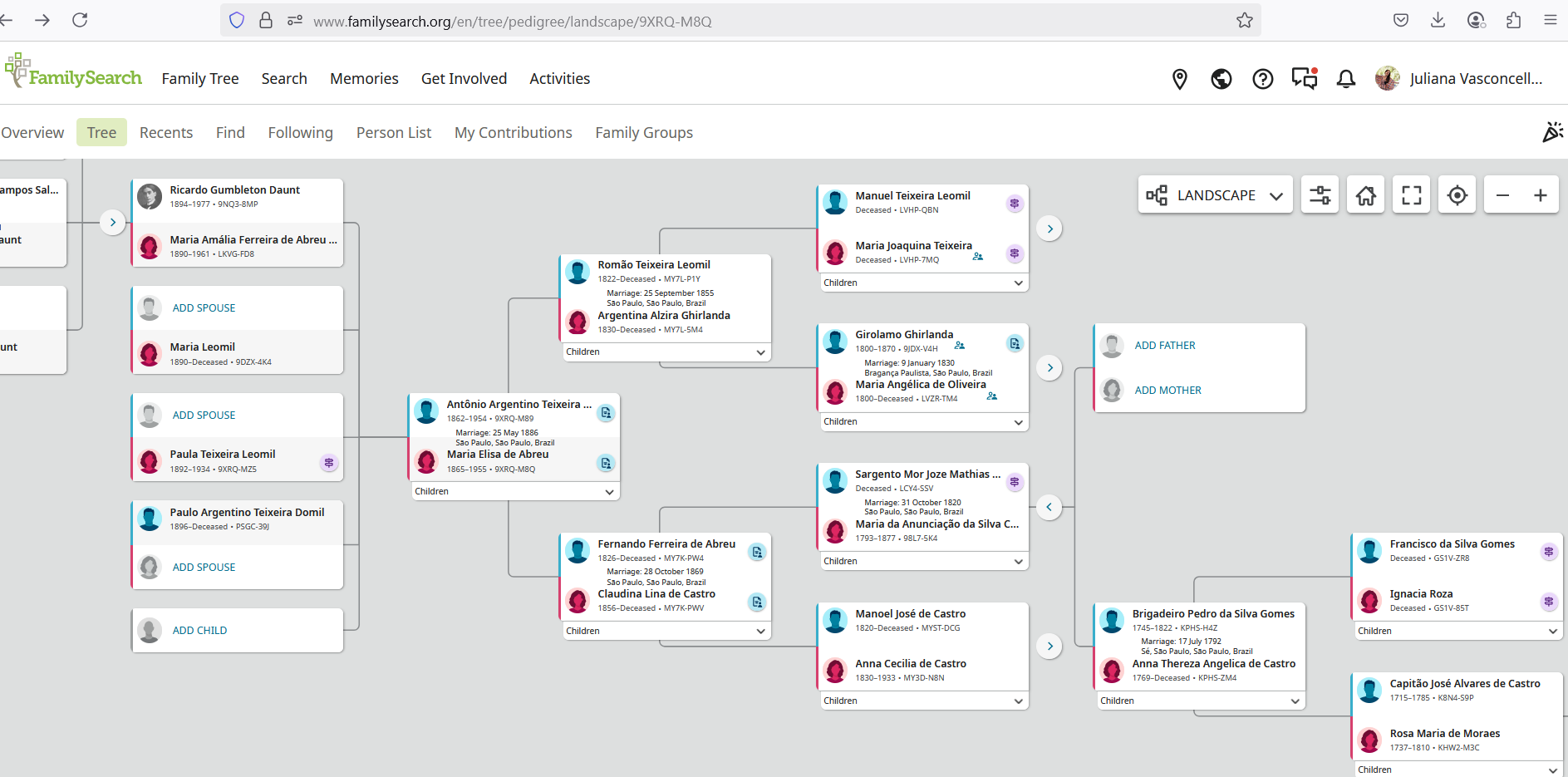Open the LANDSCAPE view dropdown
This screenshot has width=1568, height=777.
[1215, 195]
